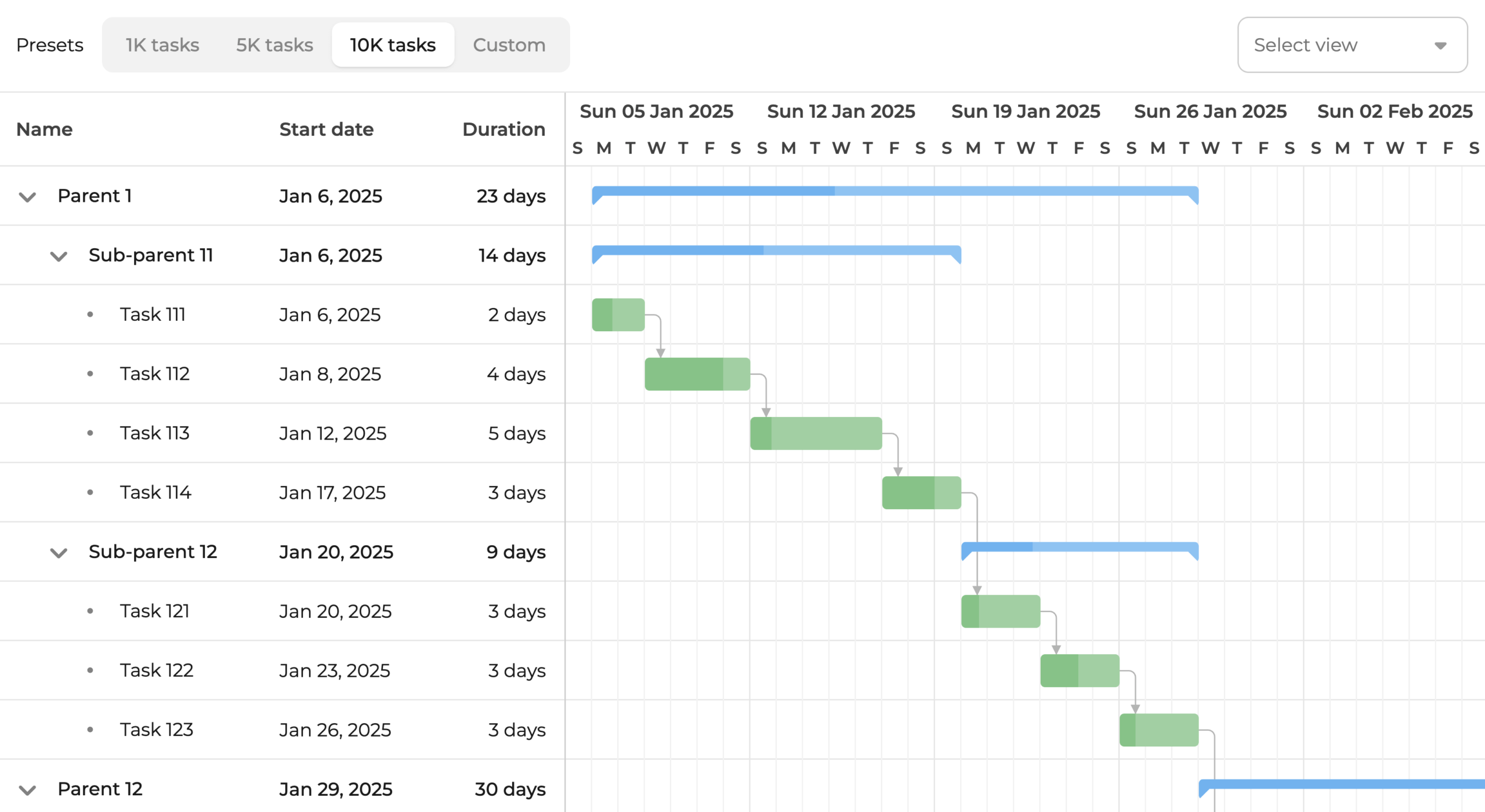Collapse the Sub-parent 12 chevron

[x=59, y=553]
